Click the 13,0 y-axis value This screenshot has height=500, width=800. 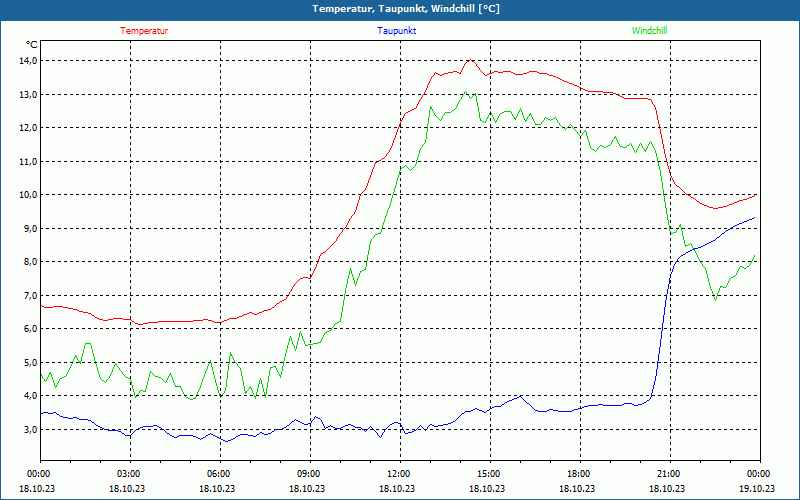pyautogui.click(x=28, y=94)
